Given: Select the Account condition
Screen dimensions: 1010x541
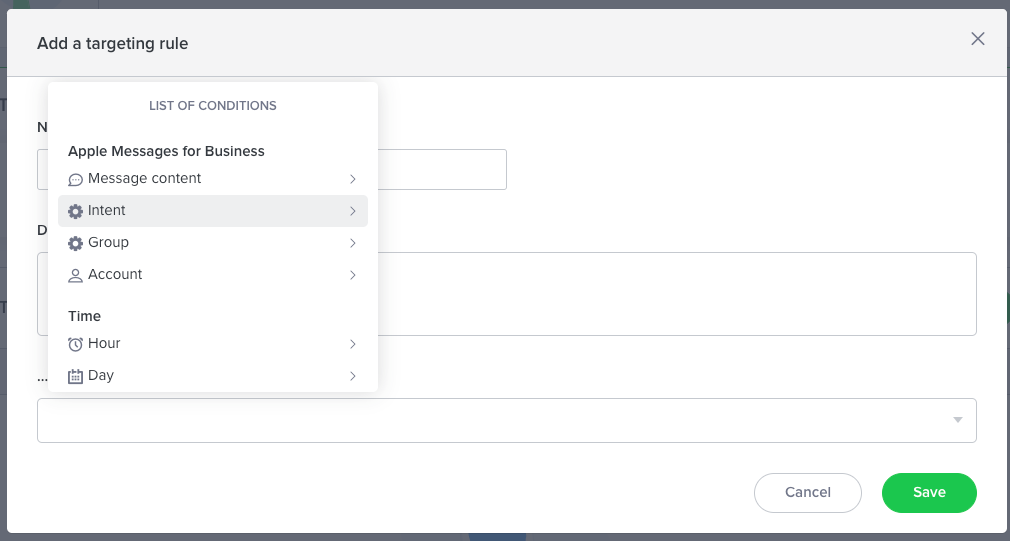Looking at the screenshot, I should [115, 275].
